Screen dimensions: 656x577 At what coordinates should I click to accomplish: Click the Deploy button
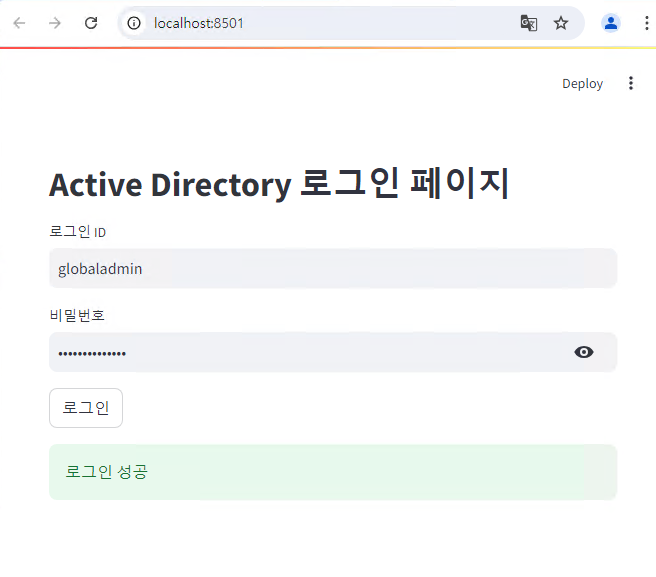(x=582, y=84)
